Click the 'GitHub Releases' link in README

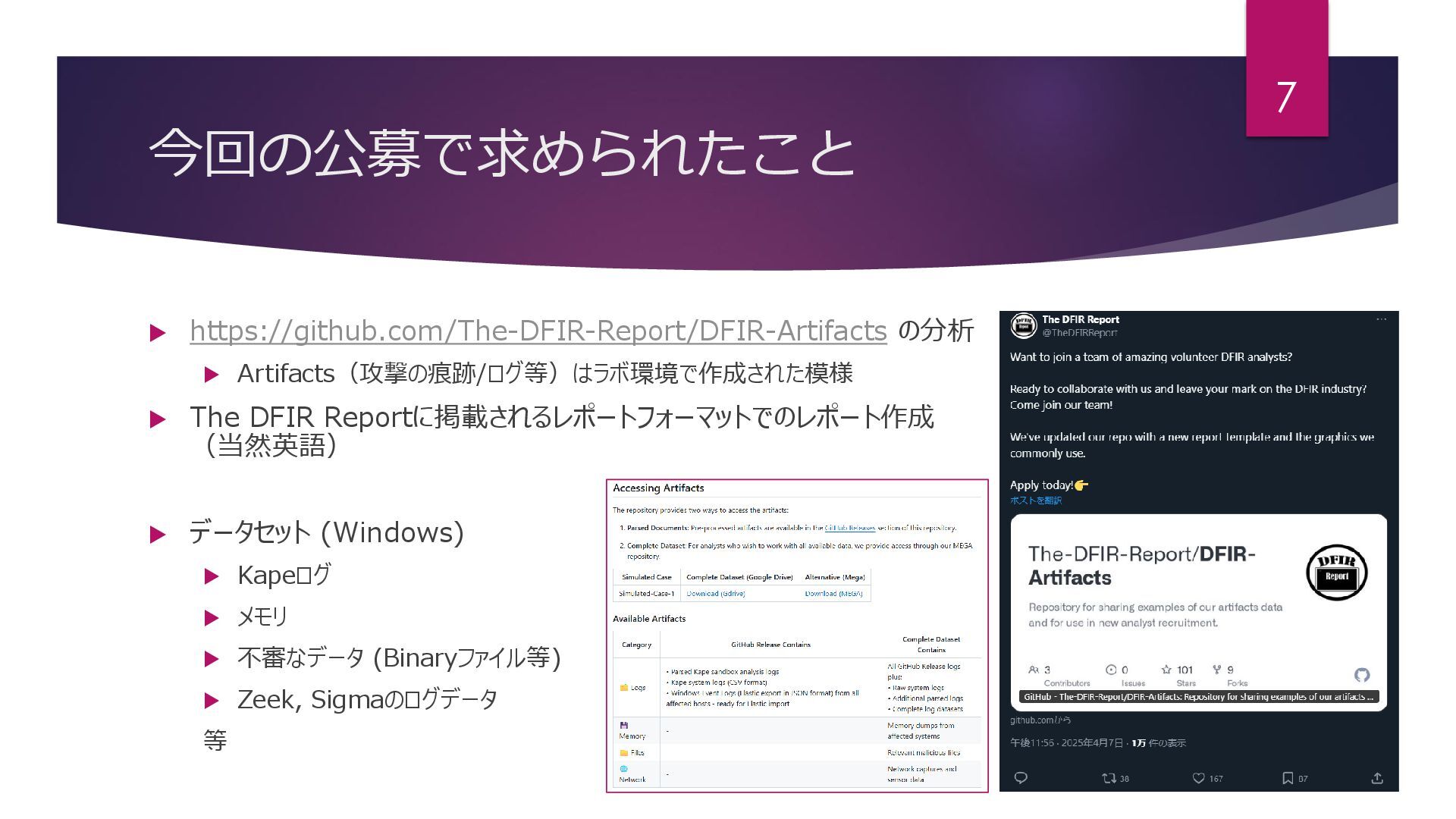point(849,528)
